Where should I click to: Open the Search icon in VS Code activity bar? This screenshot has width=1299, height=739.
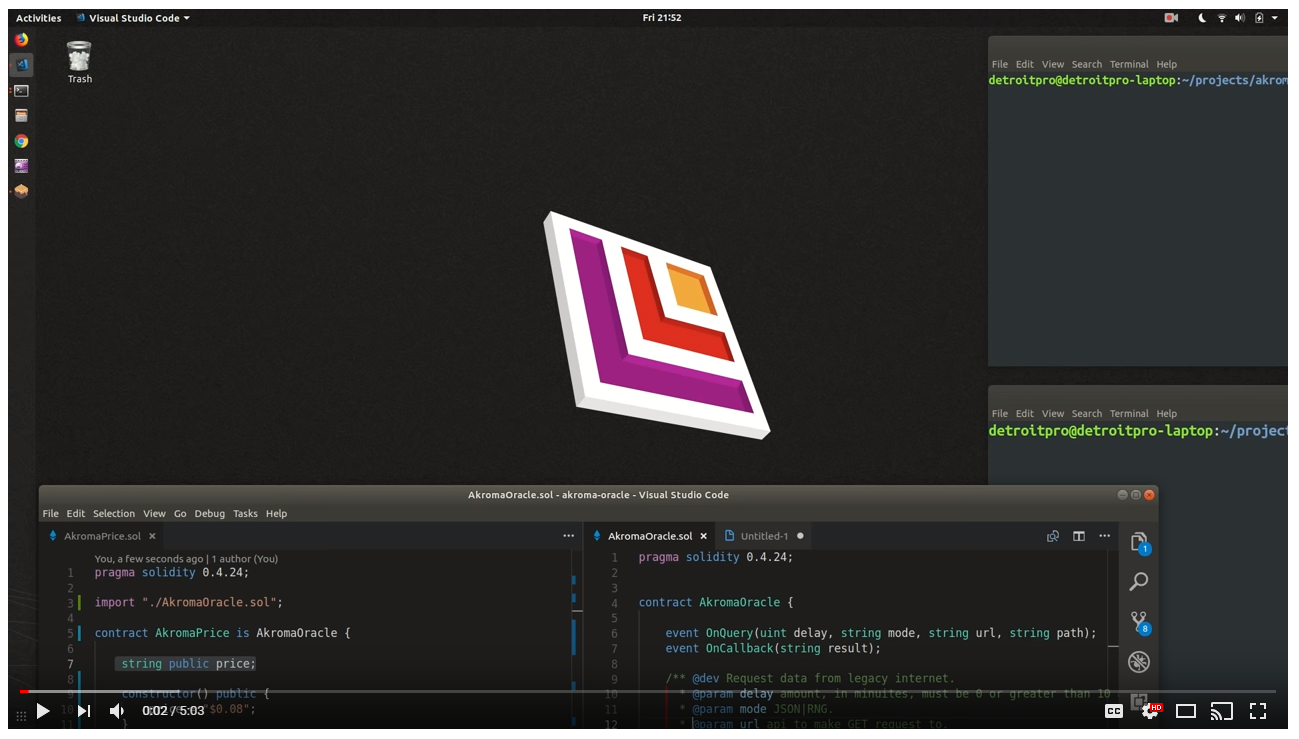(1139, 581)
